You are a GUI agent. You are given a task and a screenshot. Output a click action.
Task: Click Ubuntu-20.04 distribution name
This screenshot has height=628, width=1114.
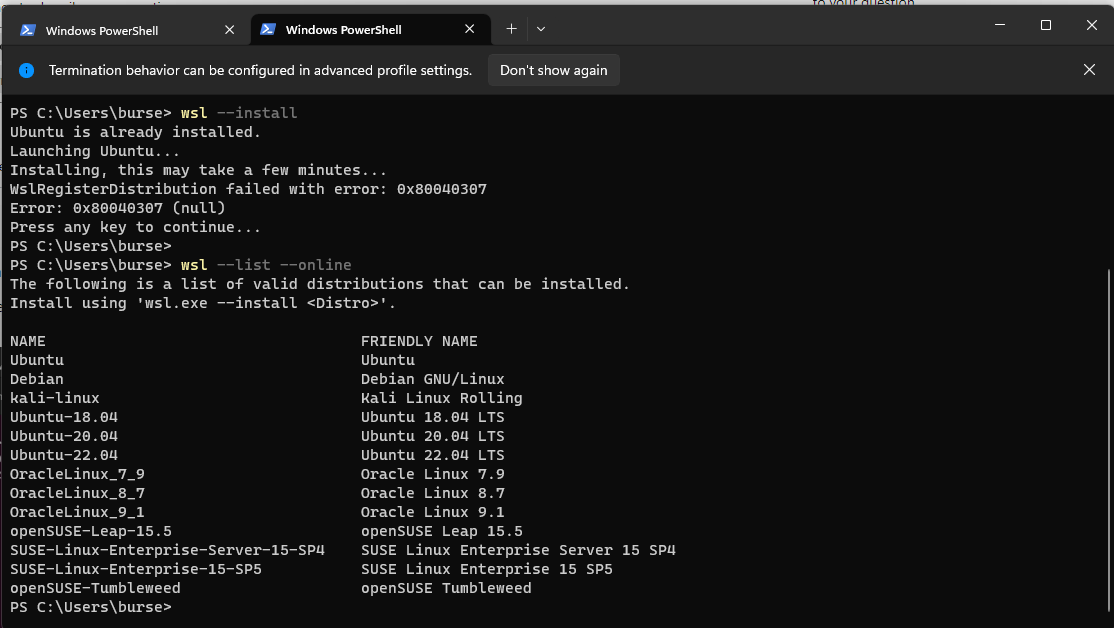pyautogui.click(x=64, y=436)
